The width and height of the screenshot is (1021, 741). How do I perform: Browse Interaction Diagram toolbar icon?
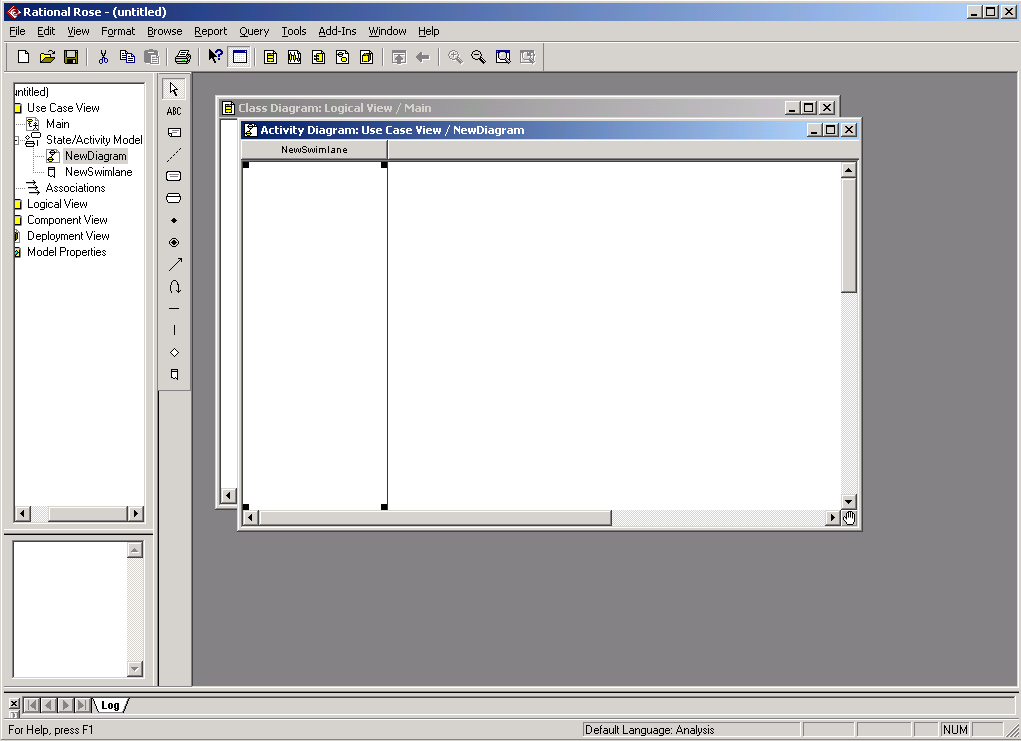[x=294, y=57]
